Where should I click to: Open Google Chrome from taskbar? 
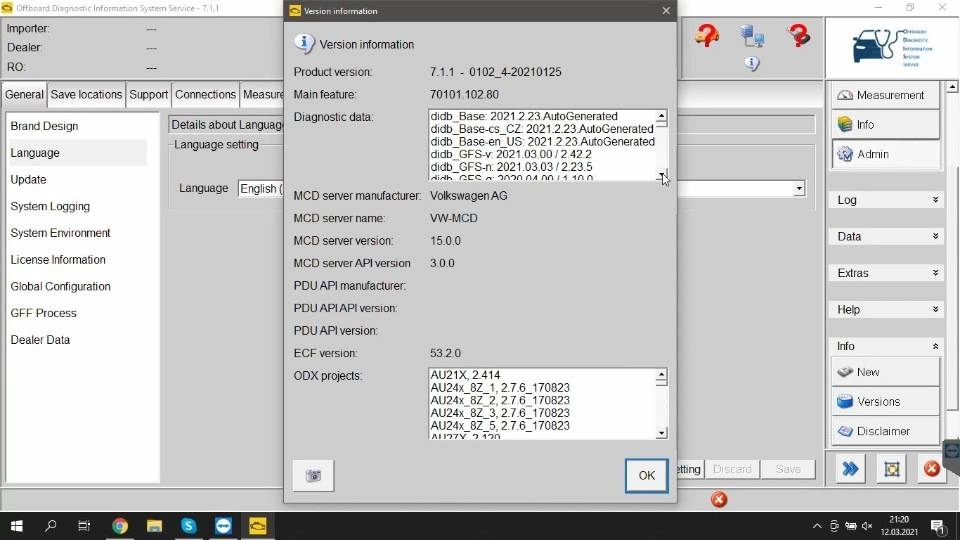point(119,526)
